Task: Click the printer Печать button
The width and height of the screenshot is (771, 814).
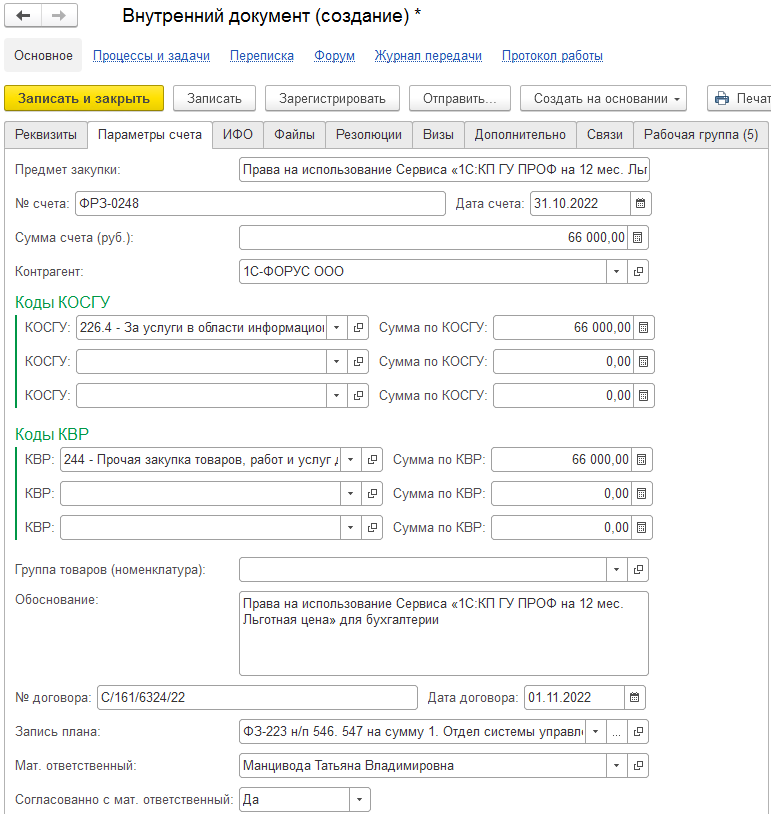Action: (740, 98)
